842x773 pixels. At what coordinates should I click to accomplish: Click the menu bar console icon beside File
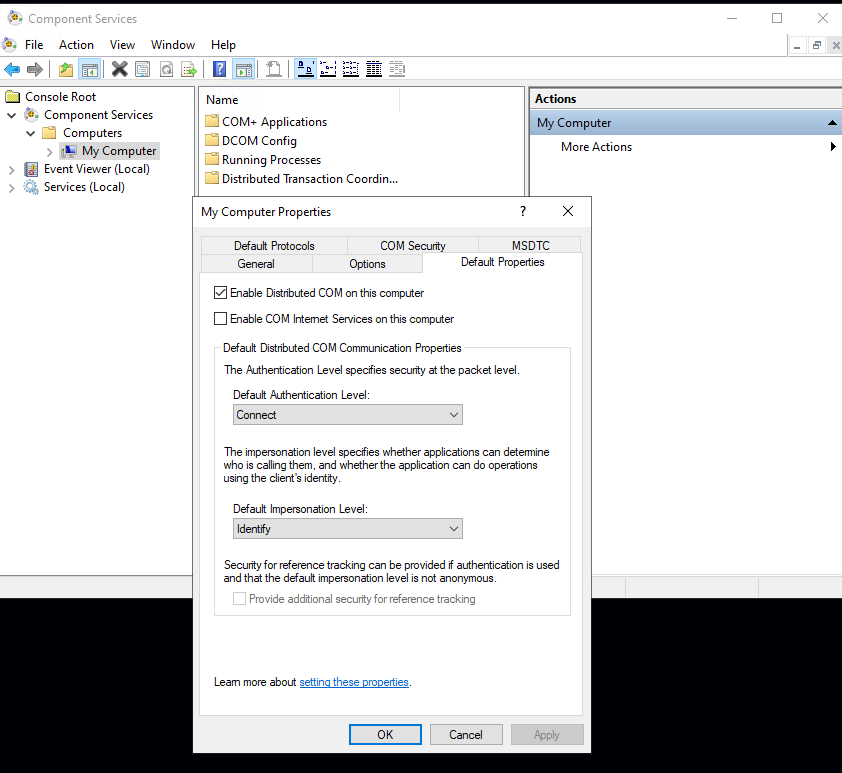tap(9, 44)
